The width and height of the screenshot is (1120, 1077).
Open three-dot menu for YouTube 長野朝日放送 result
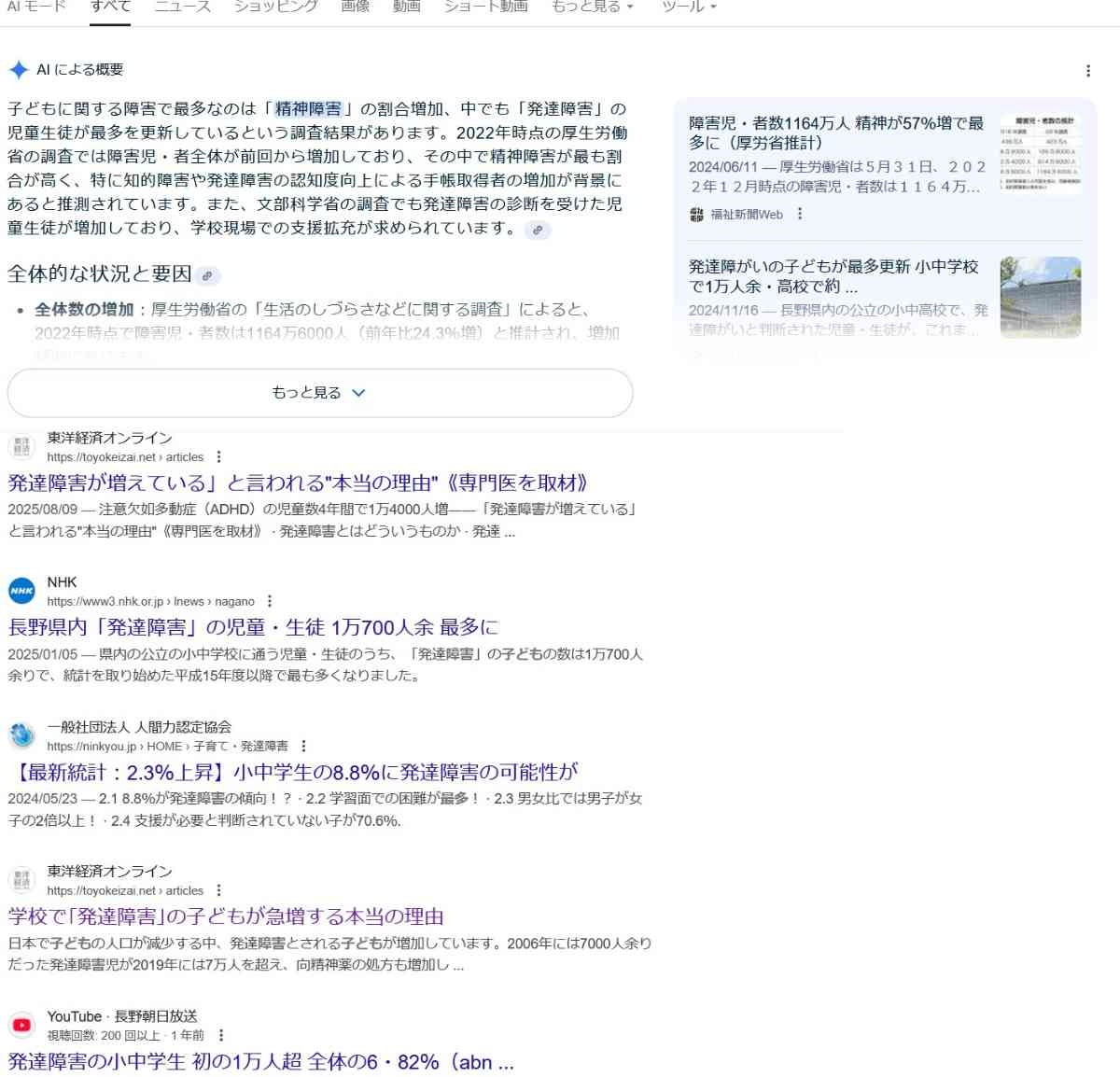pyautogui.click(x=221, y=1035)
